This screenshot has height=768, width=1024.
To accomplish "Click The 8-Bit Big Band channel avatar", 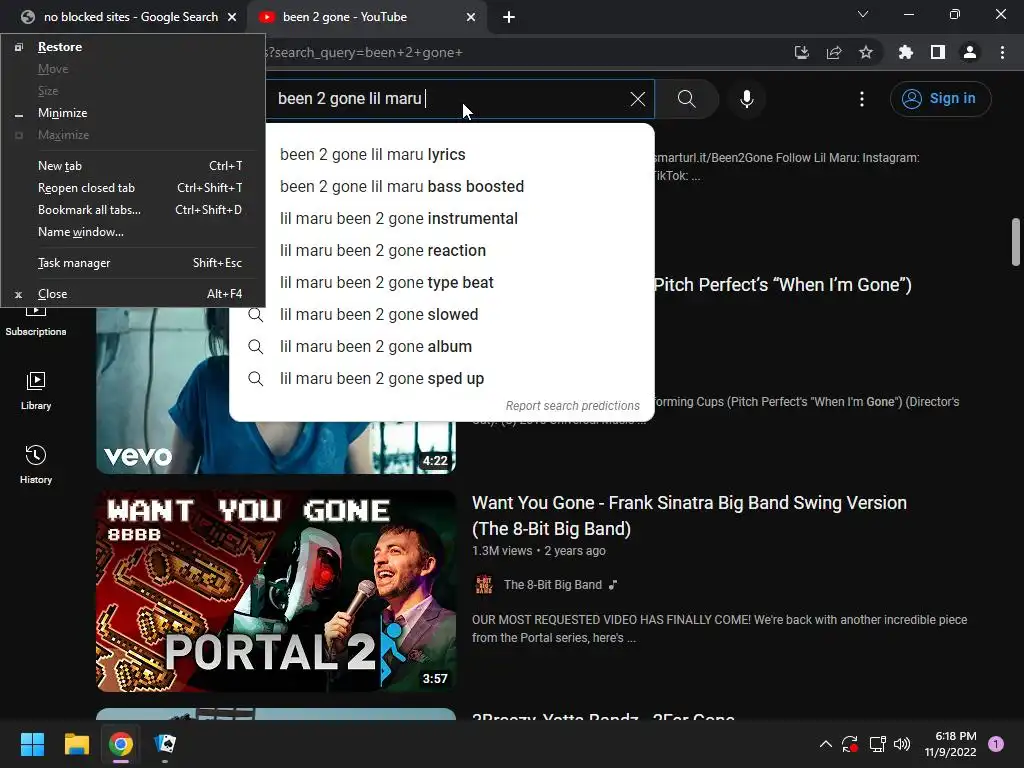I will coord(484,584).
